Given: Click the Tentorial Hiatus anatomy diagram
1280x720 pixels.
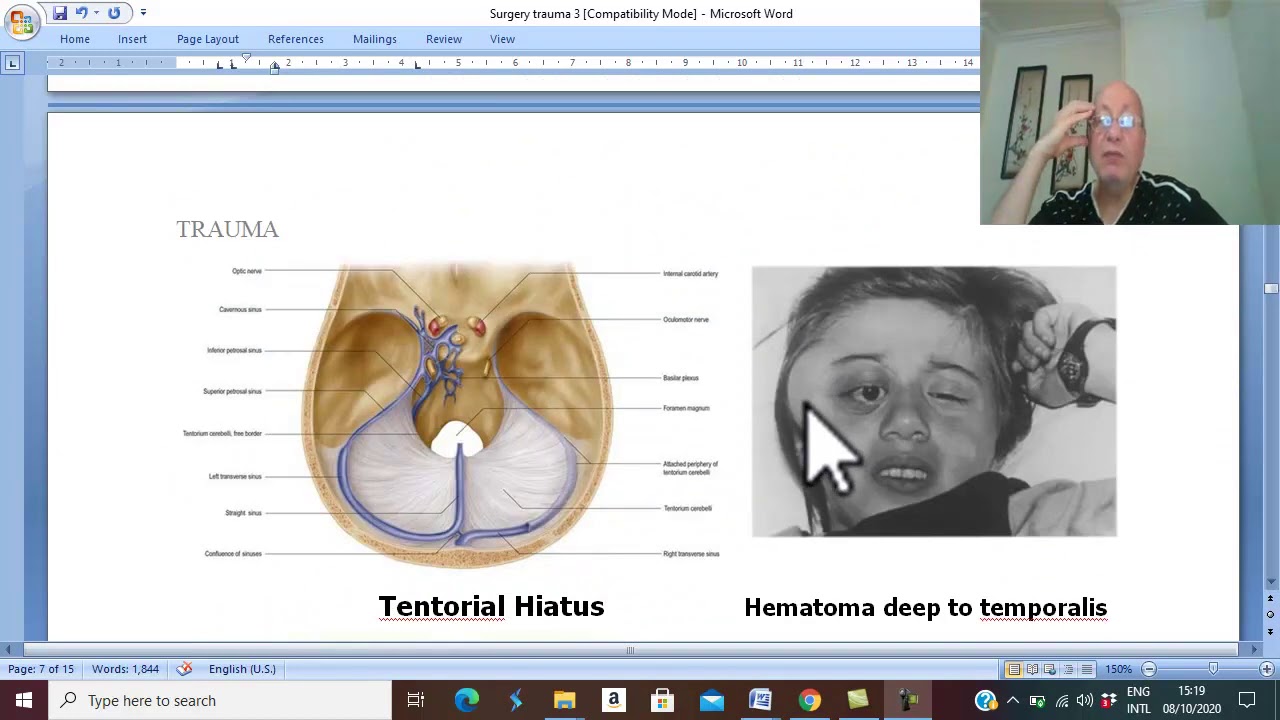Looking at the screenshot, I should click(451, 414).
